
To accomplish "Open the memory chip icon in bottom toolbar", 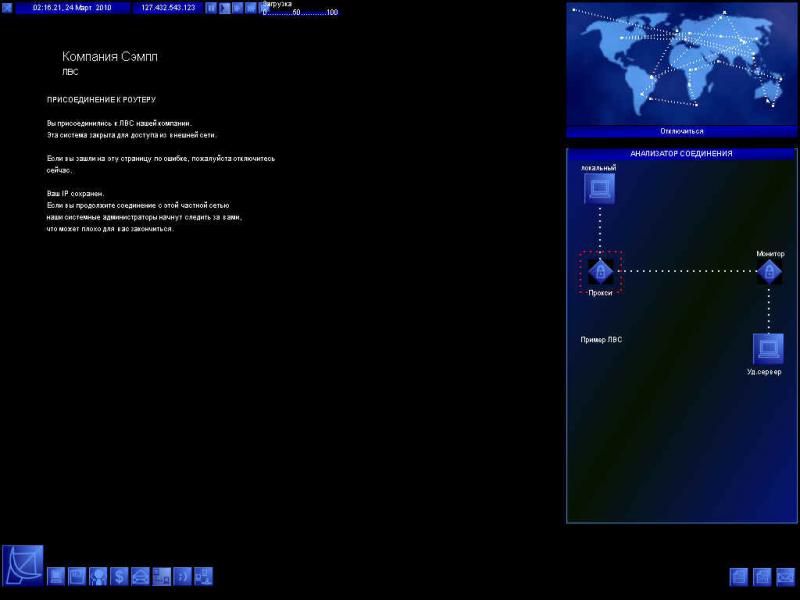I will pyautogui.click(x=77, y=576).
